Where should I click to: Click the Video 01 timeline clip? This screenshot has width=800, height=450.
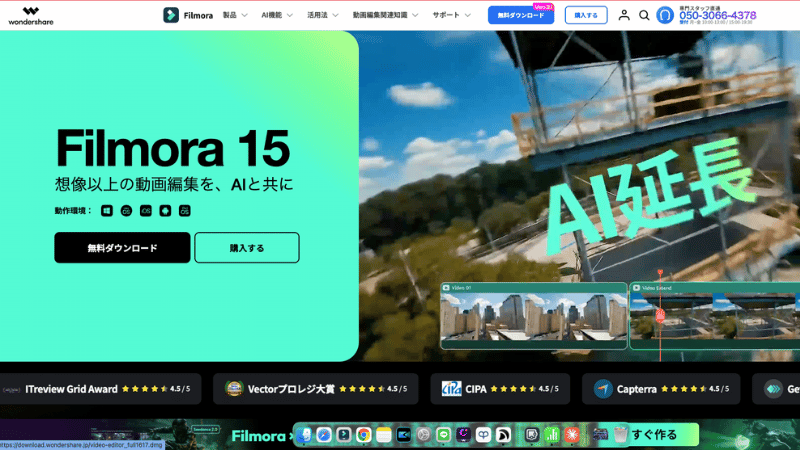[x=534, y=316]
